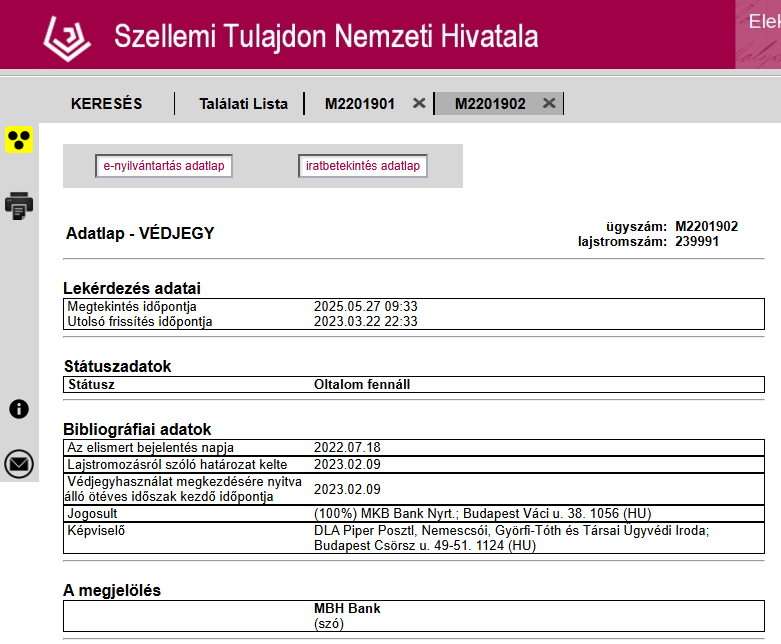Viewport: 781px width, 644px height.
Task: Click the iratbetekintés adatlap button
Action: (x=363, y=166)
